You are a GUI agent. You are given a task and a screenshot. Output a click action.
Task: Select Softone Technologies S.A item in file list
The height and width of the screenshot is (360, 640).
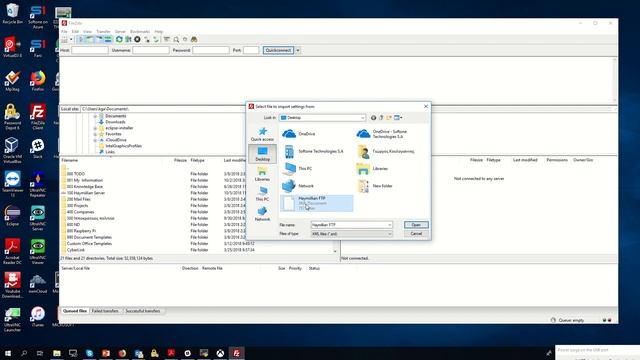(x=313, y=151)
